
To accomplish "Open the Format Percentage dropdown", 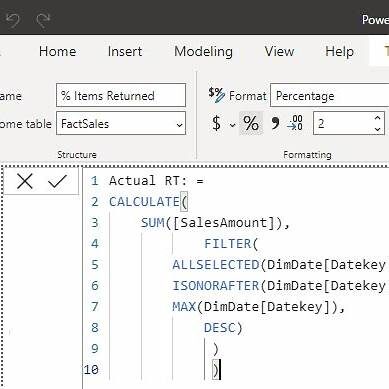I will (x=329, y=95).
